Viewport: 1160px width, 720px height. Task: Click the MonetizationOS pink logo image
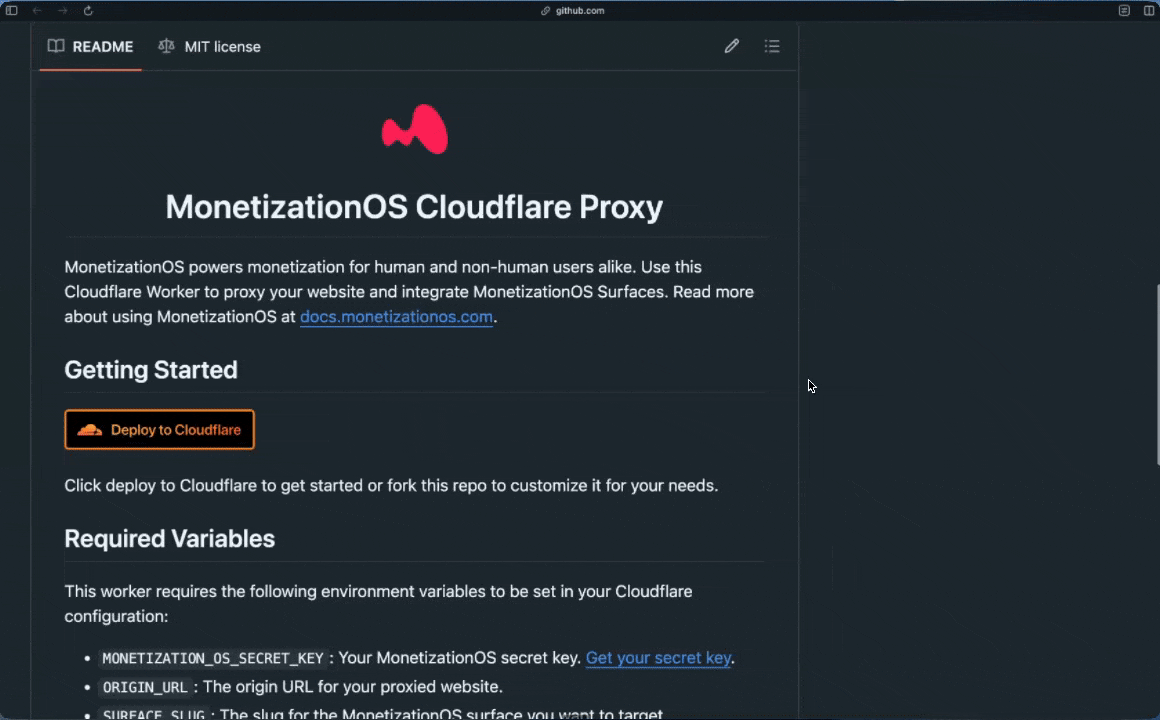pos(414,129)
